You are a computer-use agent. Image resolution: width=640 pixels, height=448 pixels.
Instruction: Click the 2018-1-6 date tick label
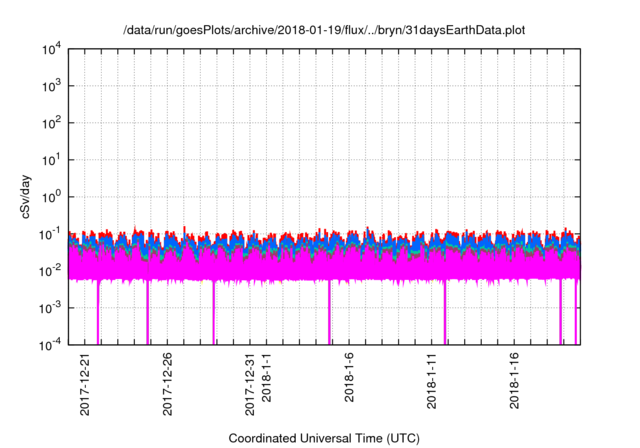pyautogui.click(x=349, y=377)
